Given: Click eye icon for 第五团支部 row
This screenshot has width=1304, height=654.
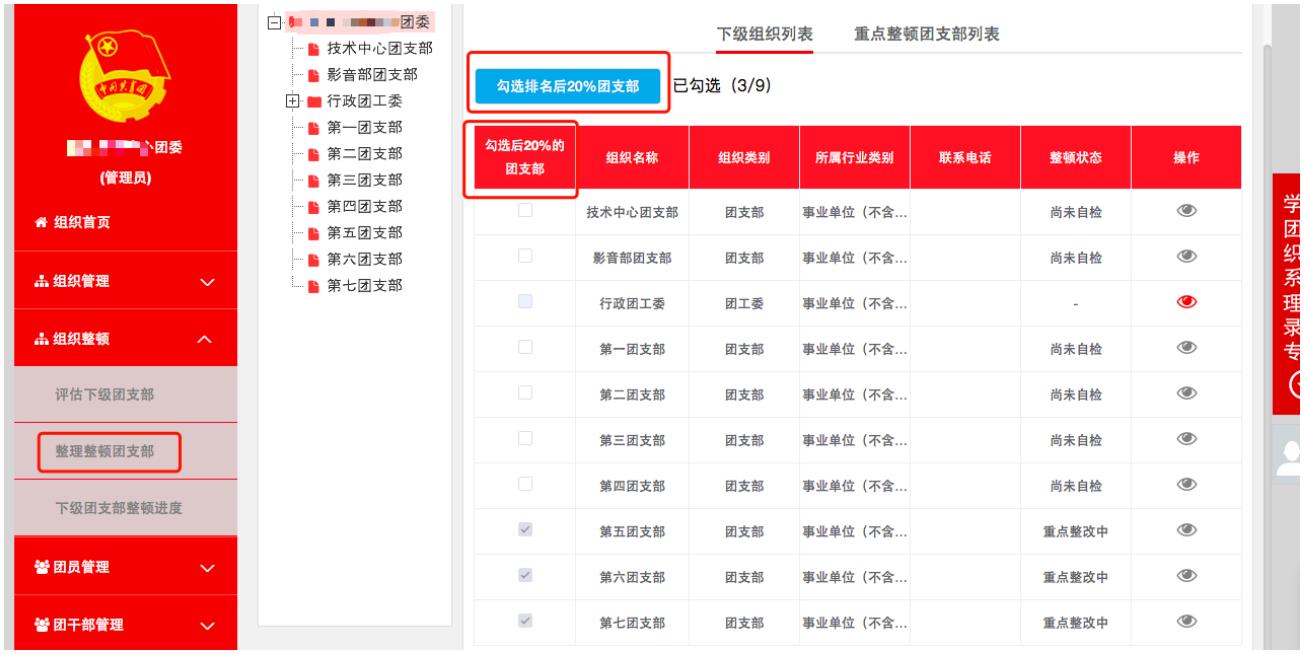Looking at the screenshot, I should [1185, 530].
